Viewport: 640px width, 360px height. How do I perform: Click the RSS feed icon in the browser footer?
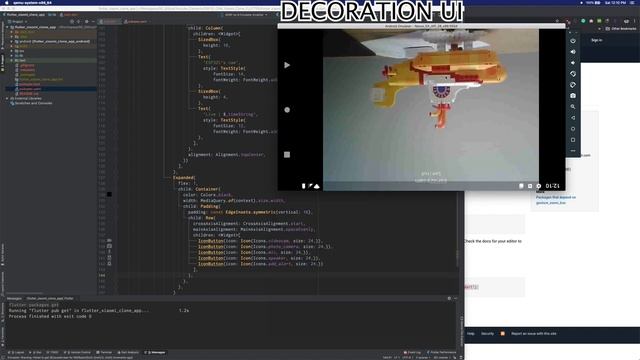502,333
